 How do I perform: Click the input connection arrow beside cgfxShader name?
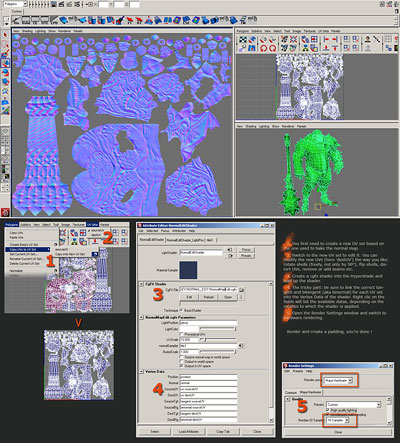pyautogui.click(x=229, y=250)
